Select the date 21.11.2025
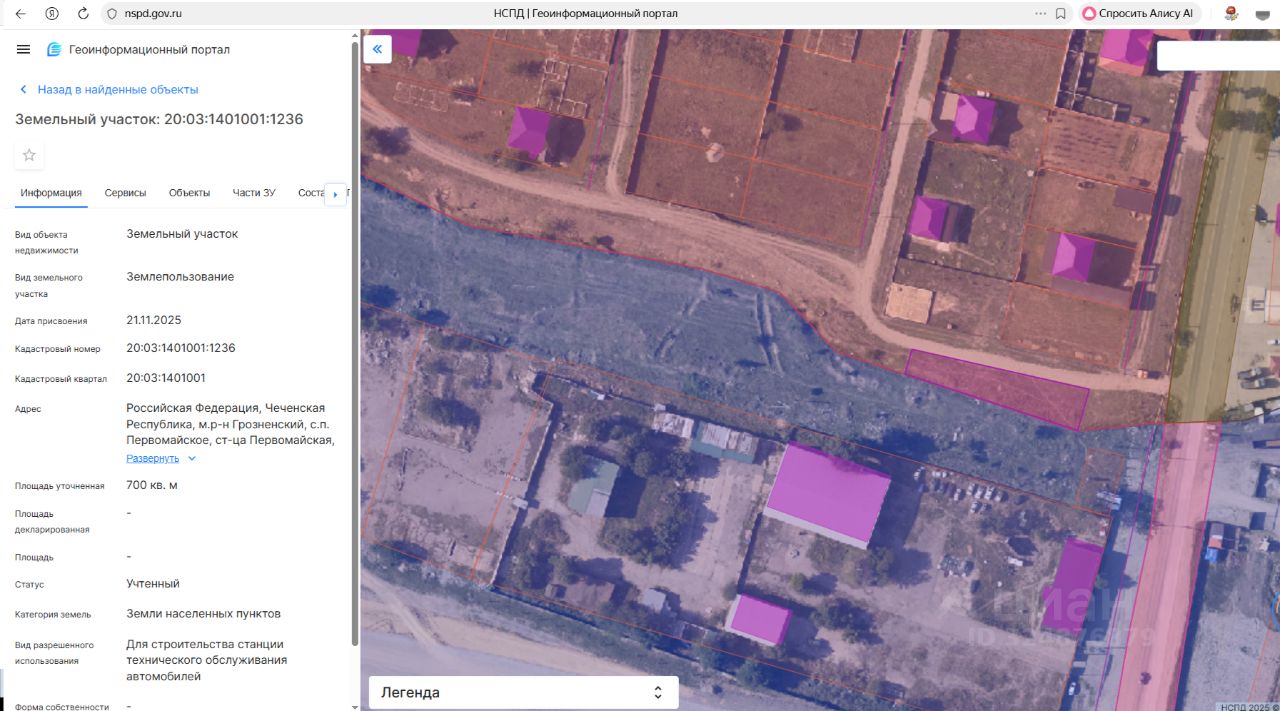The height and width of the screenshot is (711, 1280). coord(154,320)
